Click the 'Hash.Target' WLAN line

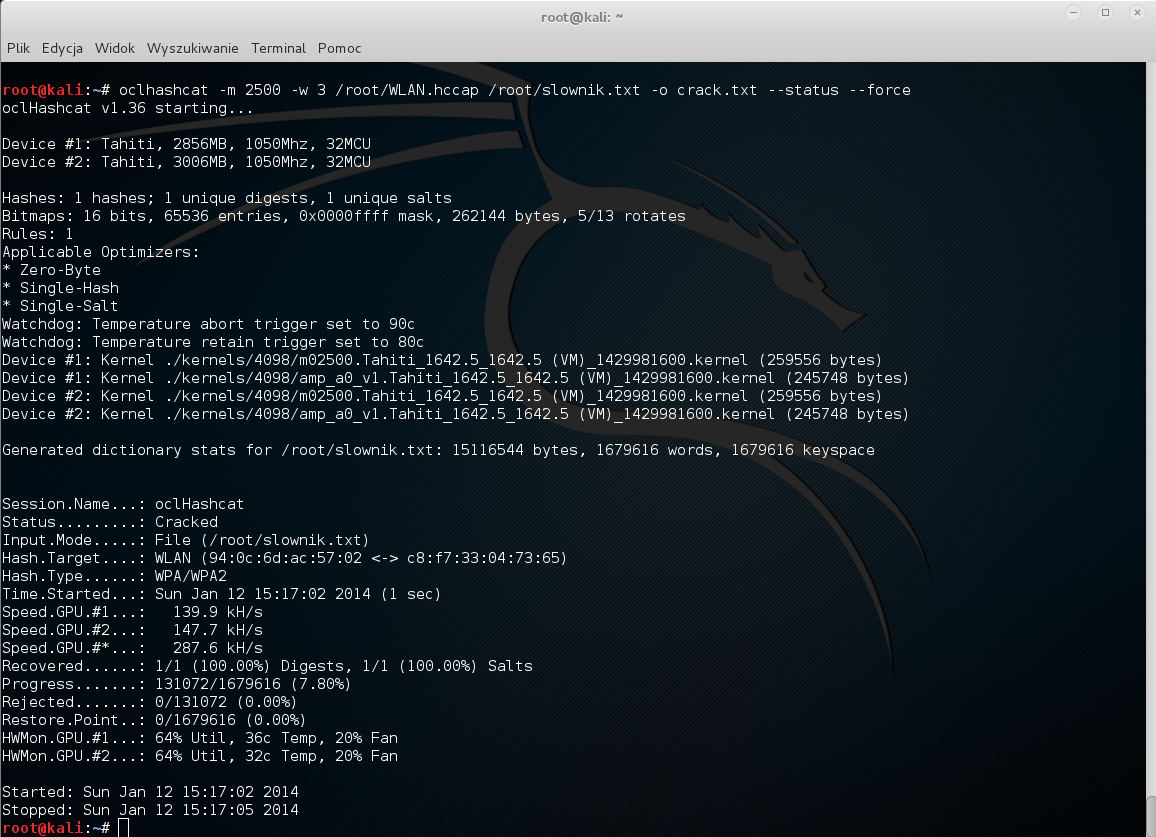click(285, 558)
